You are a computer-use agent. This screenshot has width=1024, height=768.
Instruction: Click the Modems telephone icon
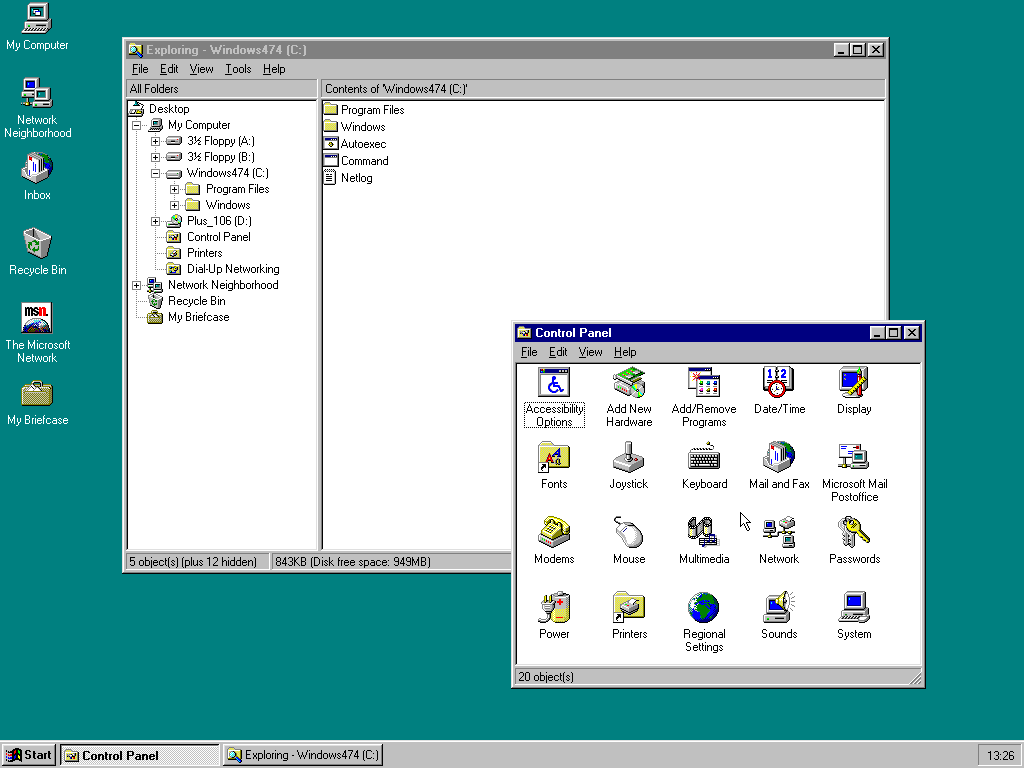(554, 533)
